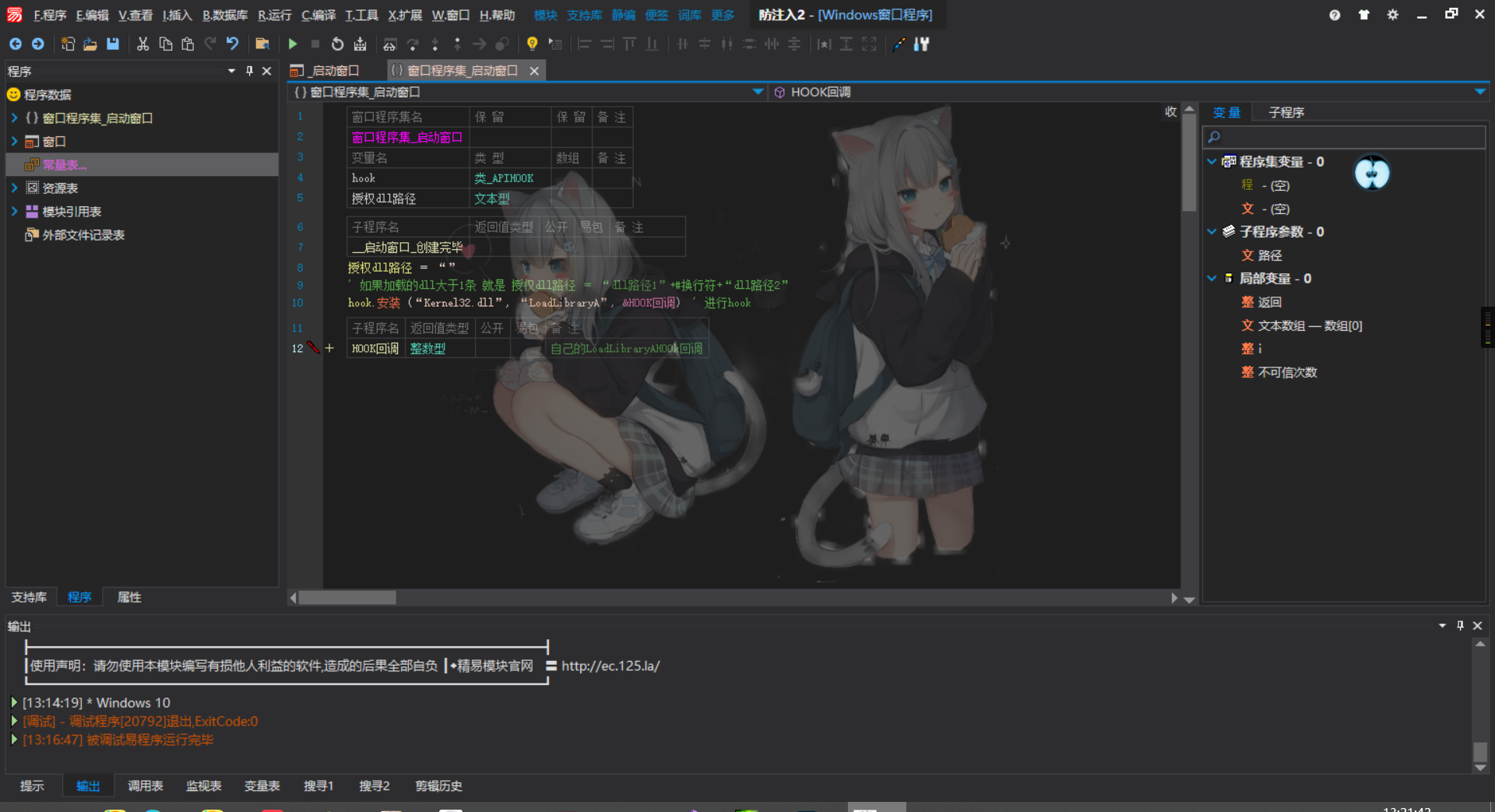Viewport: 1495px width, 812px height.
Task: Expand the 窗口程序集_启动窗口 tree node
Action: tap(14, 118)
